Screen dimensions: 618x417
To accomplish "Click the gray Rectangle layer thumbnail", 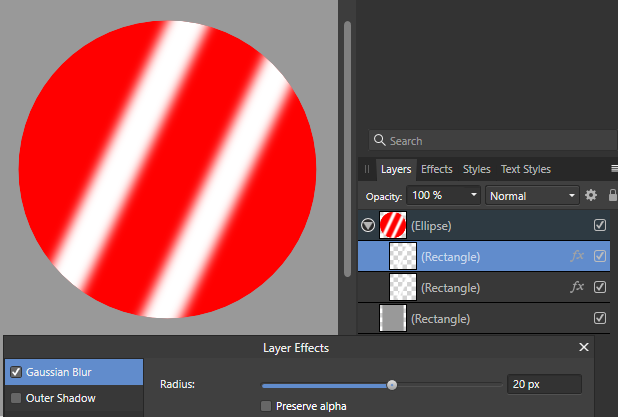I will [393, 318].
